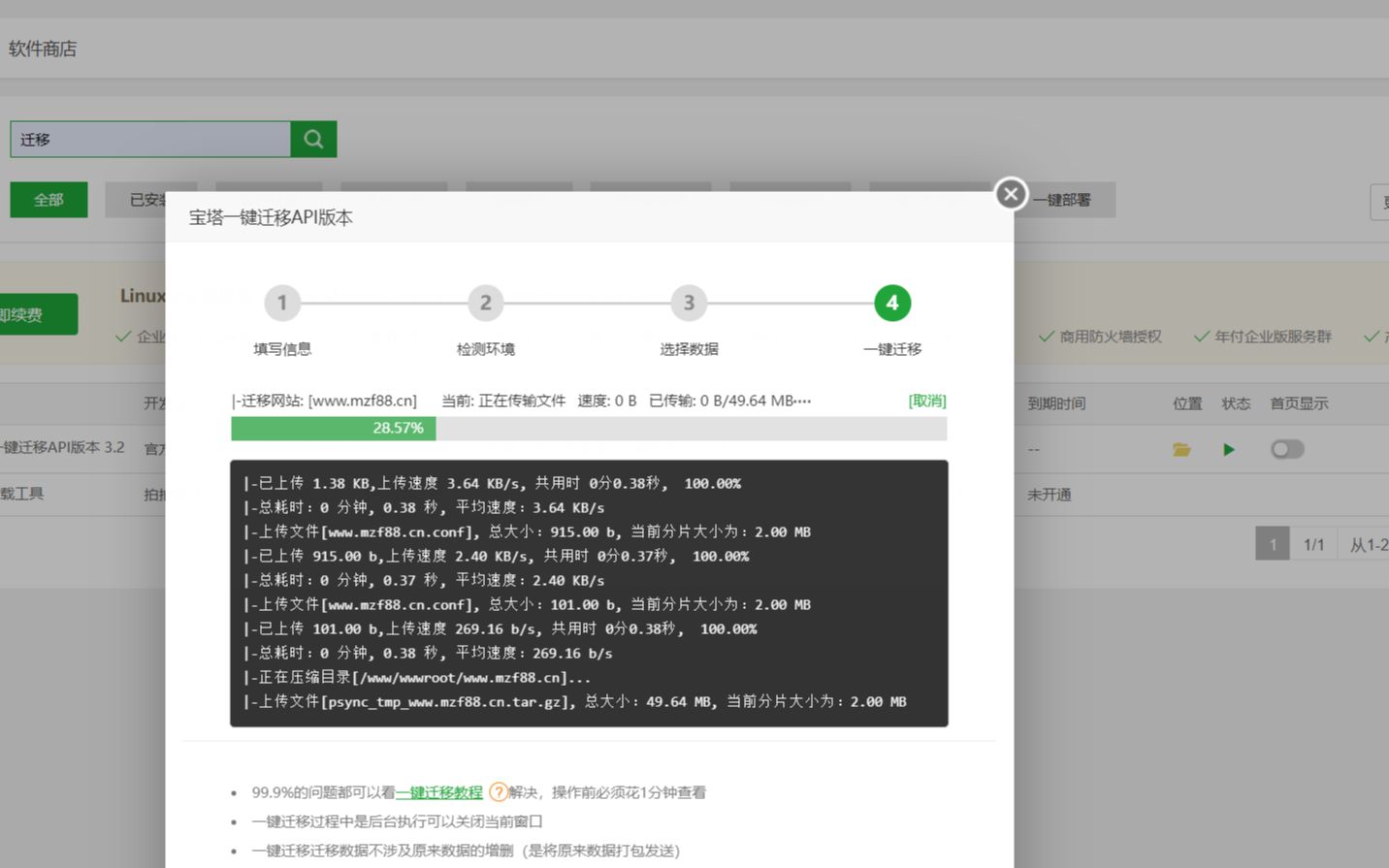Click the checkmark beside 商用防火墙授权
This screenshot has height=868, width=1389.
1046,337
